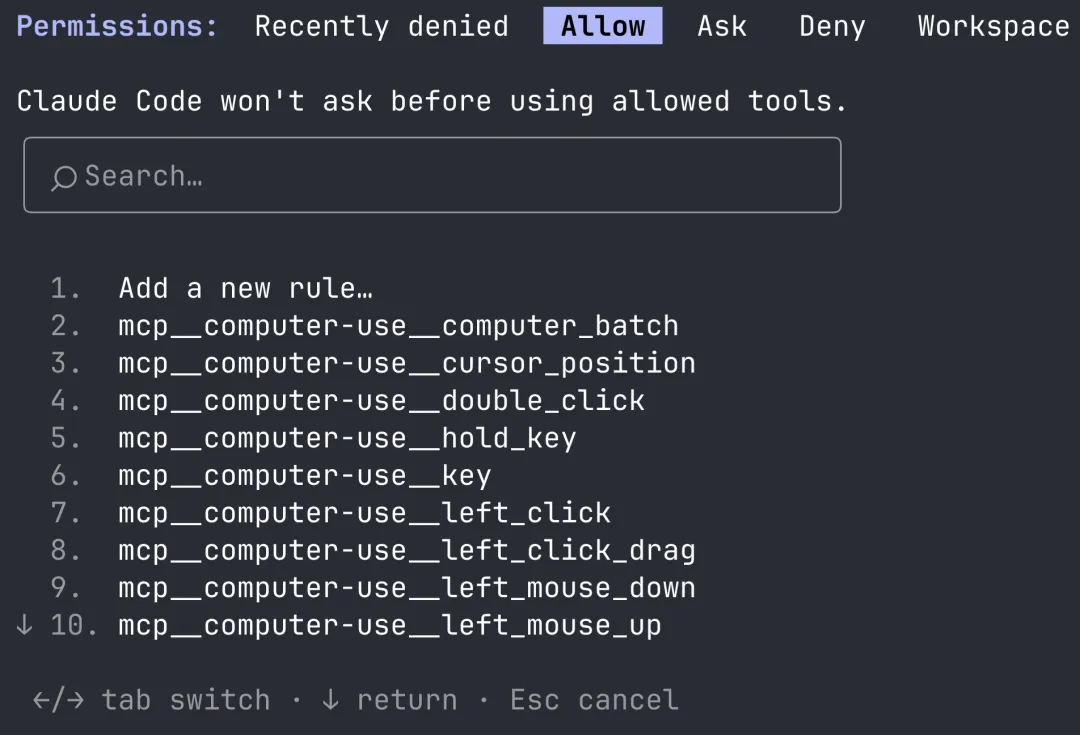Select the hold_key permission rule
The height and width of the screenshot is (735, 1080).
tap(347, 438)
